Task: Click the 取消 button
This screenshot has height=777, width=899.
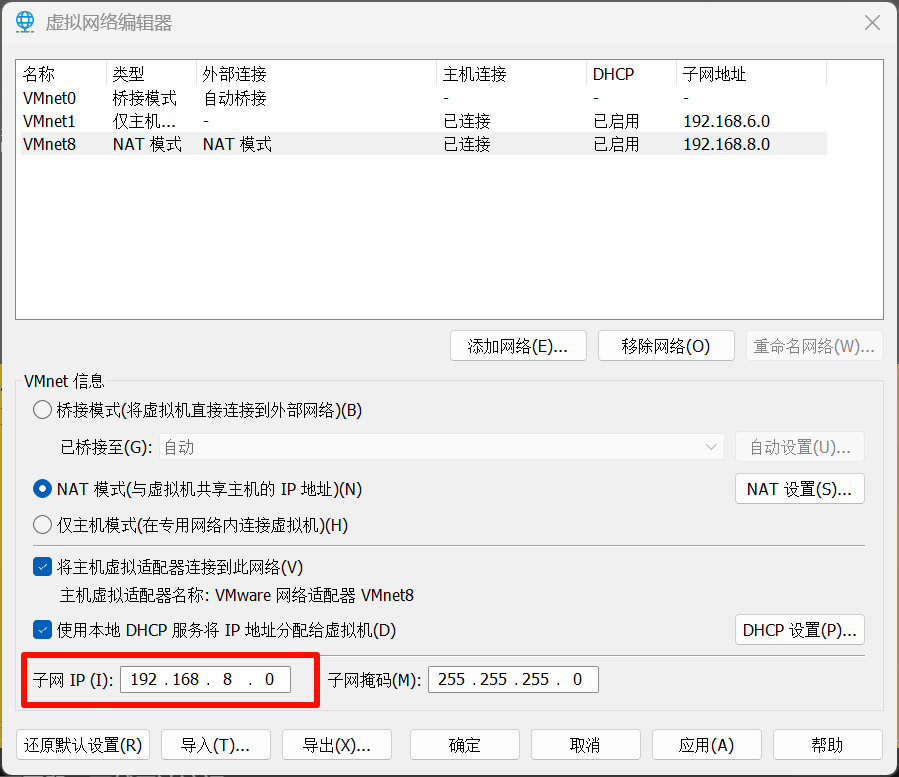Action: [586, 745]
